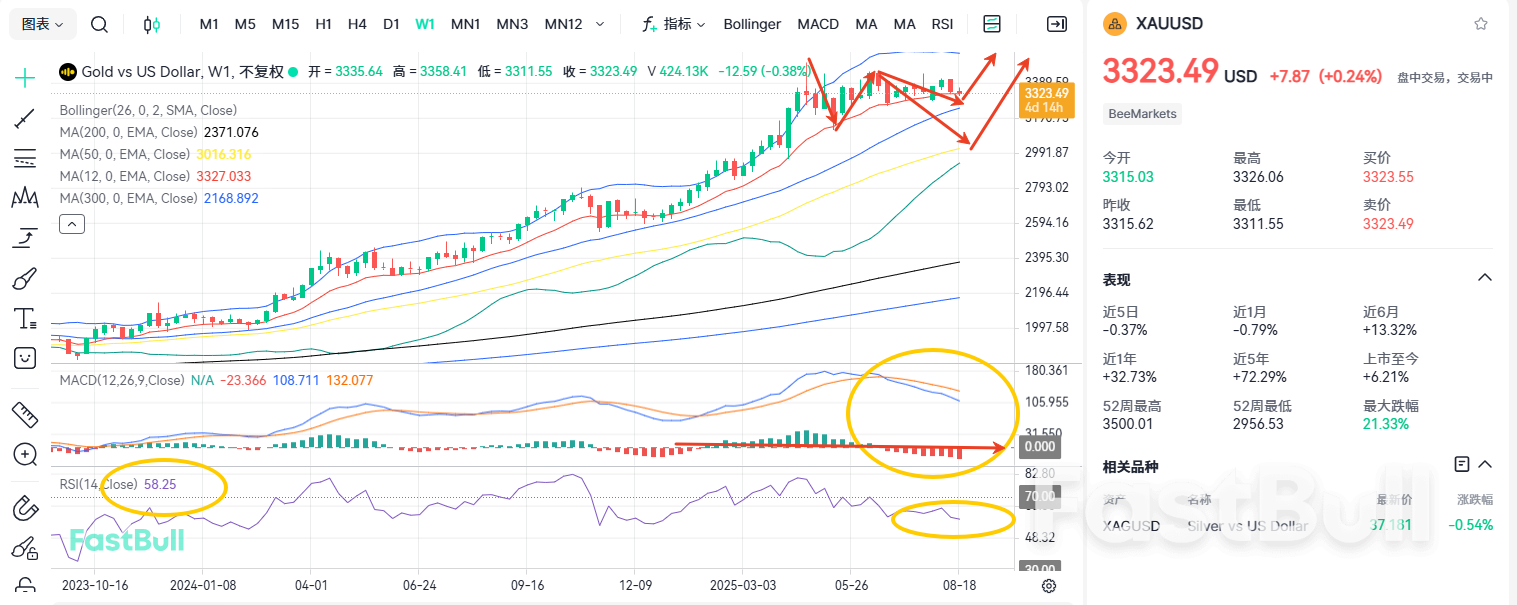
Task: Toggle the right panel with arrow icon
Action: pos(1056,23)
